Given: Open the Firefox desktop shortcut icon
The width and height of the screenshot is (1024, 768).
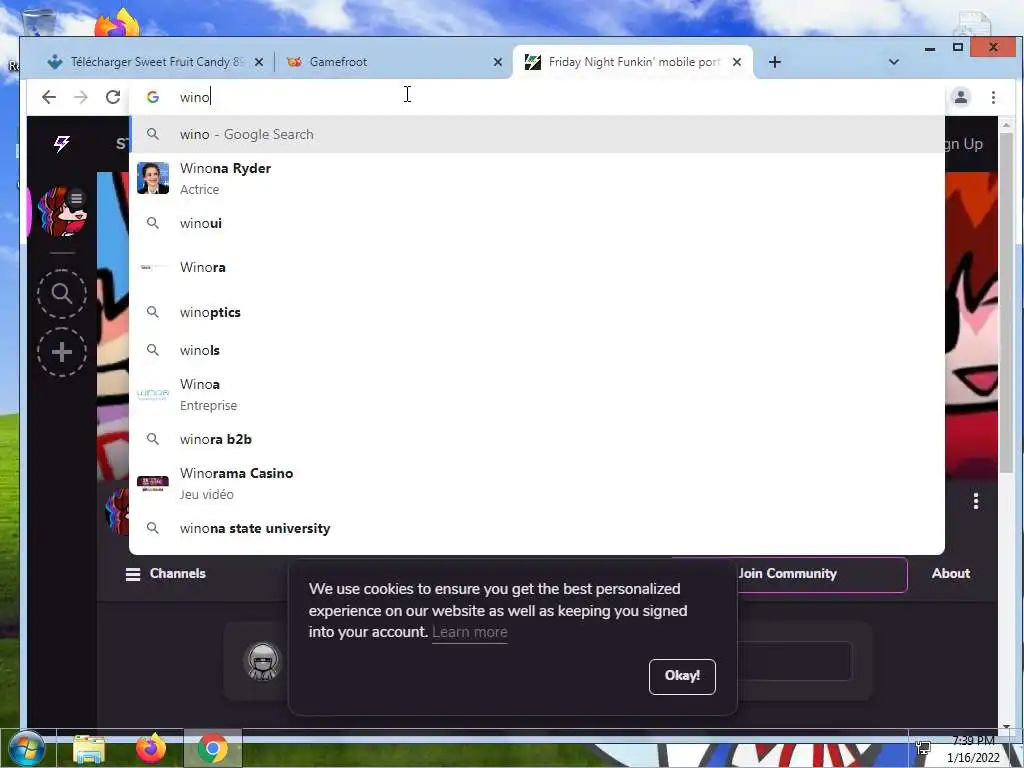Looking at the screenshot, I should pos(117,24).
